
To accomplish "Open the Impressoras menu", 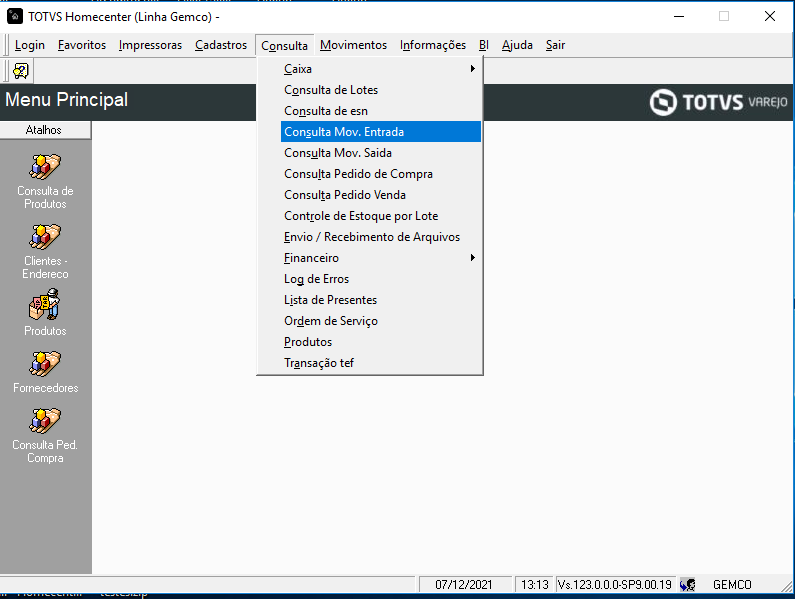I will [x=150, y=45].
